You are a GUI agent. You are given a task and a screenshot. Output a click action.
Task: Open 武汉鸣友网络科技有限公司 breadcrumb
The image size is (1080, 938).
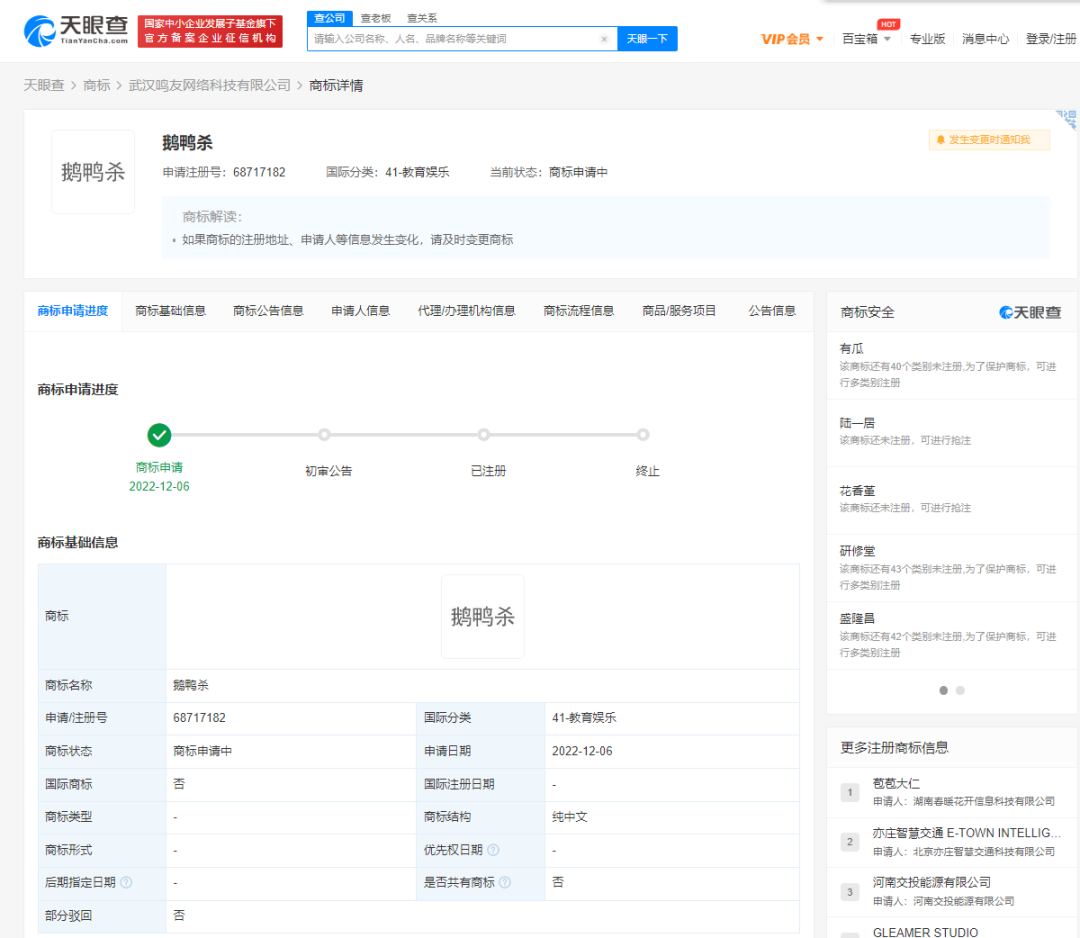(x=209, y=85)
